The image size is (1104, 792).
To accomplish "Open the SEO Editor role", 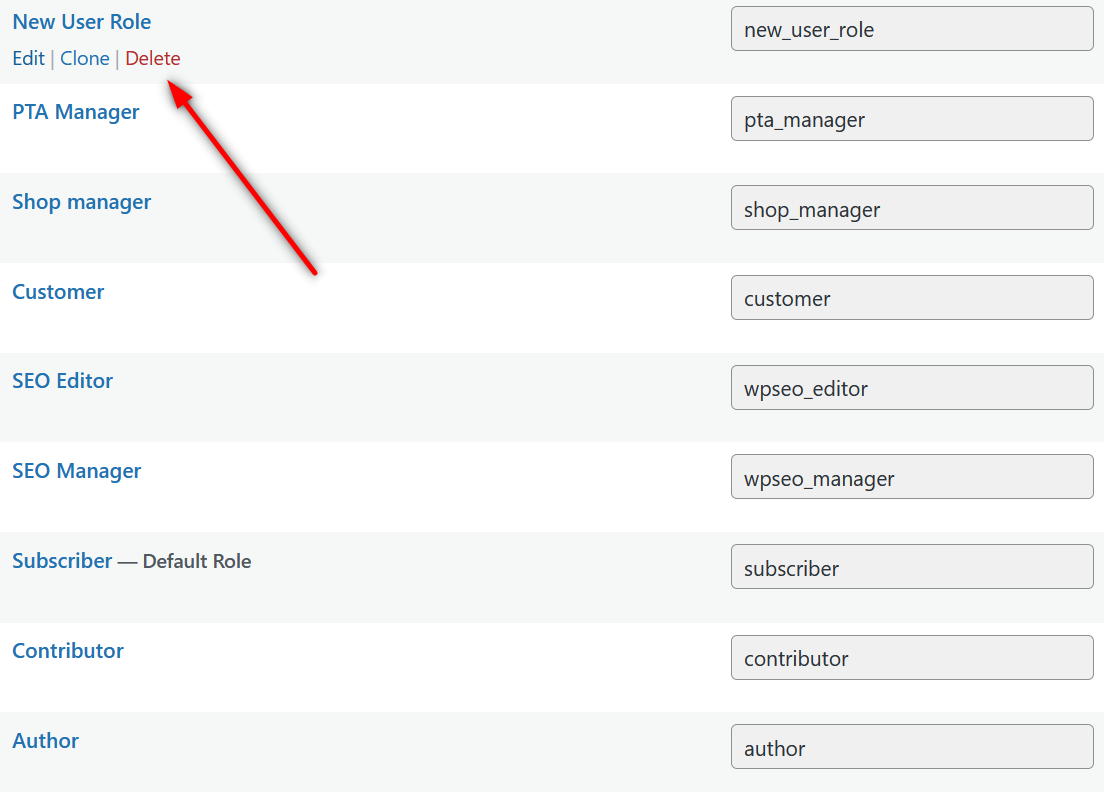I will coord(62,380).
